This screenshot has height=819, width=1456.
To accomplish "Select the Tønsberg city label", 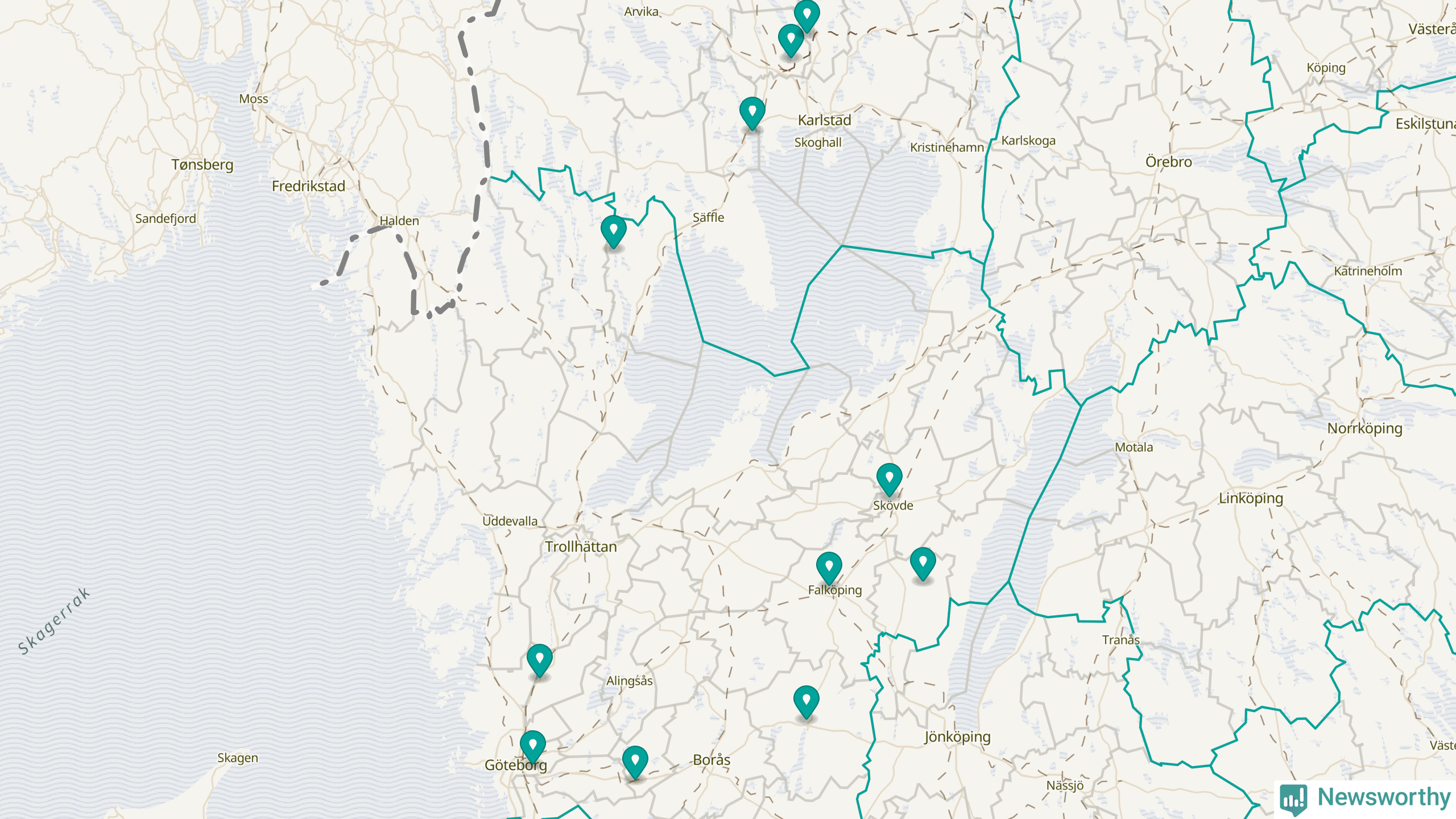I will pos(202,165).
